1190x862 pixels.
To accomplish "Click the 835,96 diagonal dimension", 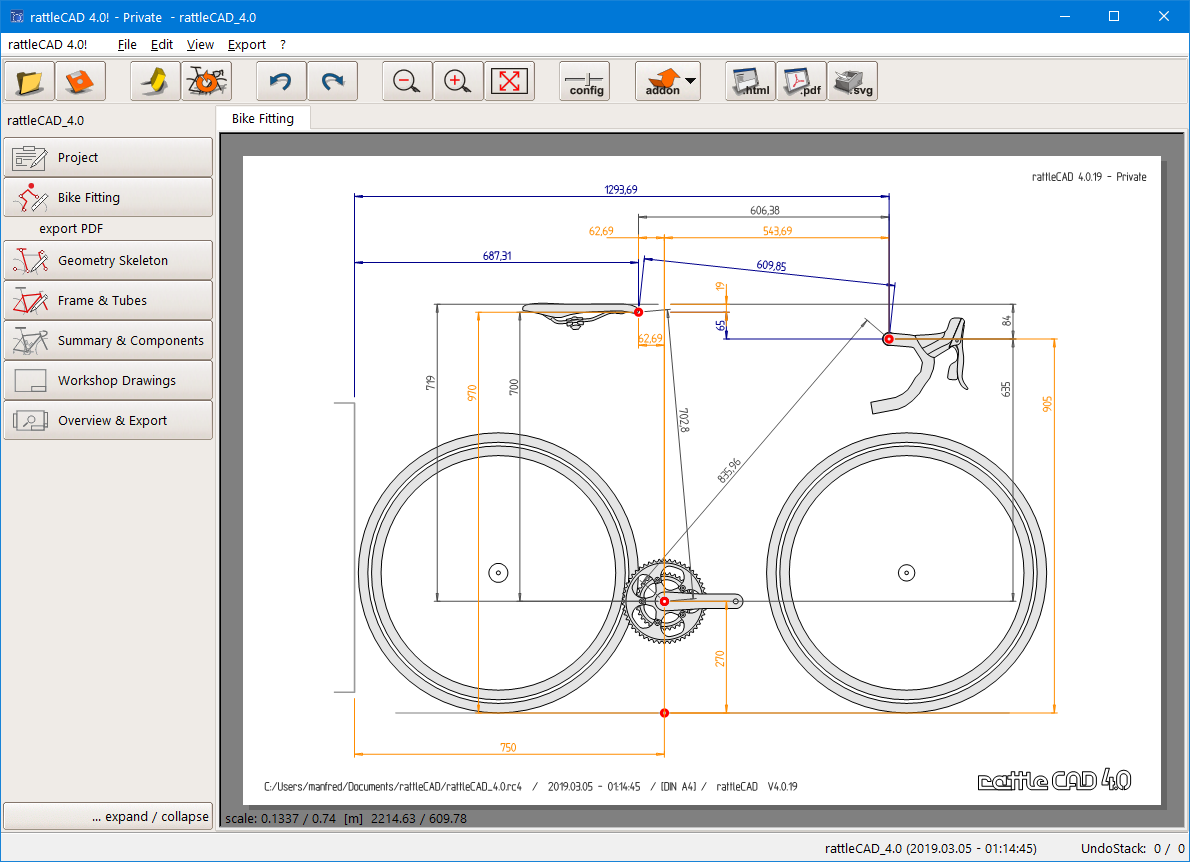I will tap(729, 470).
